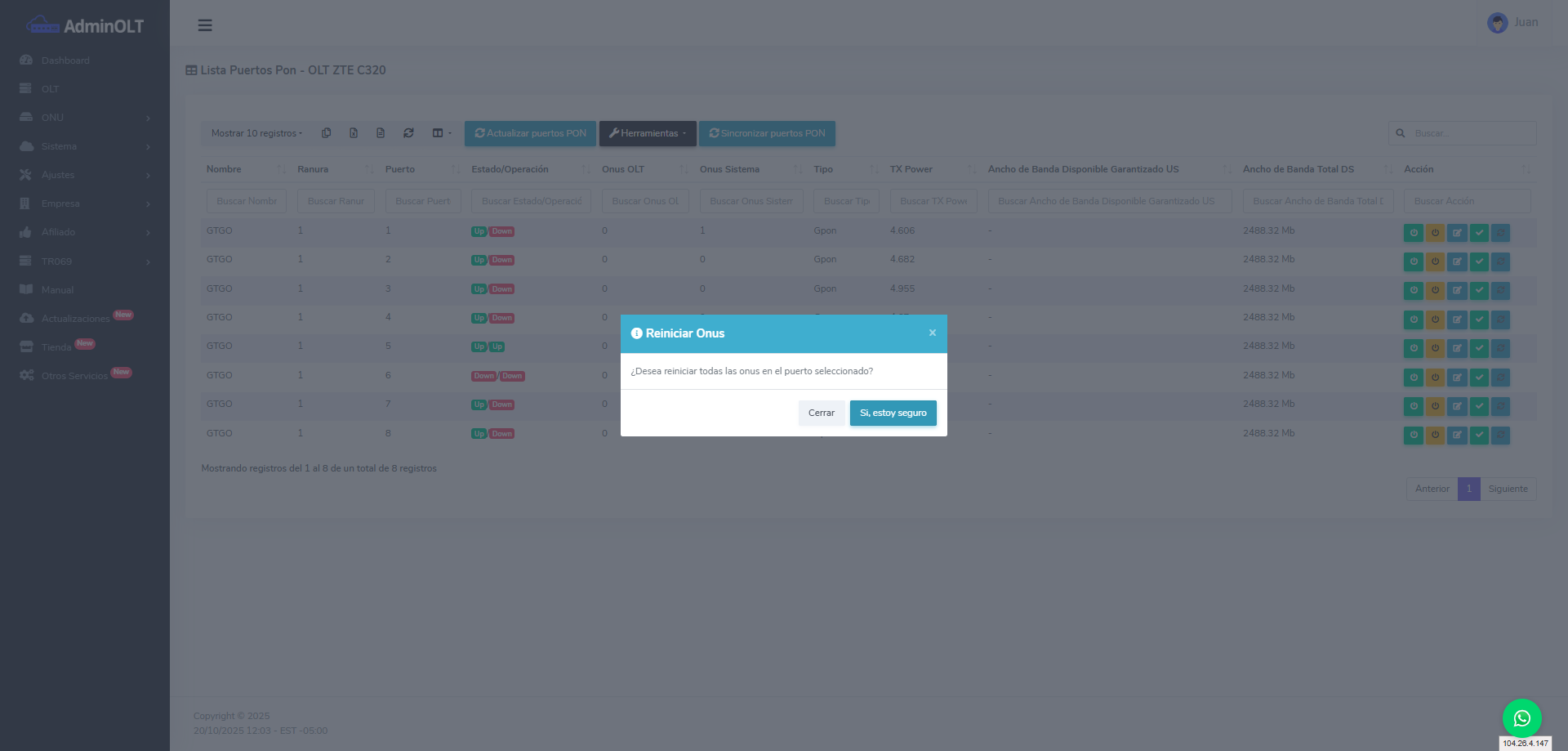The width and height of the screenshot is (1568, 751).
Task: Click the hamburger menu icon
Action: coord(205,25)
